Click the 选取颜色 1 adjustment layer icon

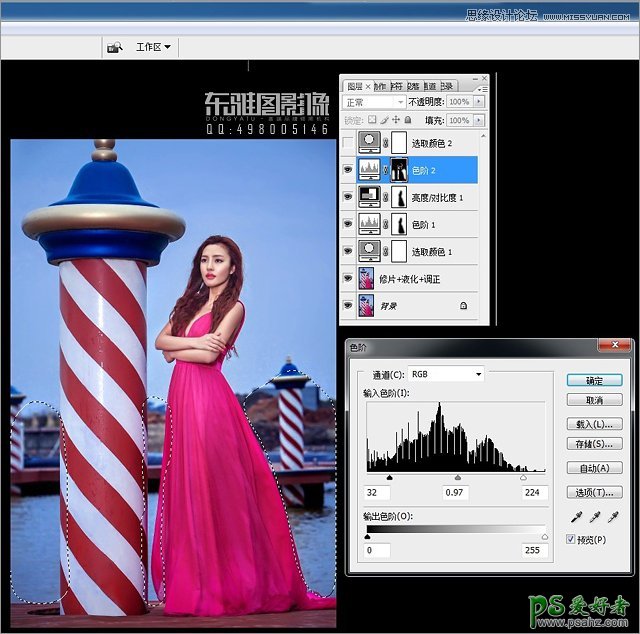coord(372,250)
